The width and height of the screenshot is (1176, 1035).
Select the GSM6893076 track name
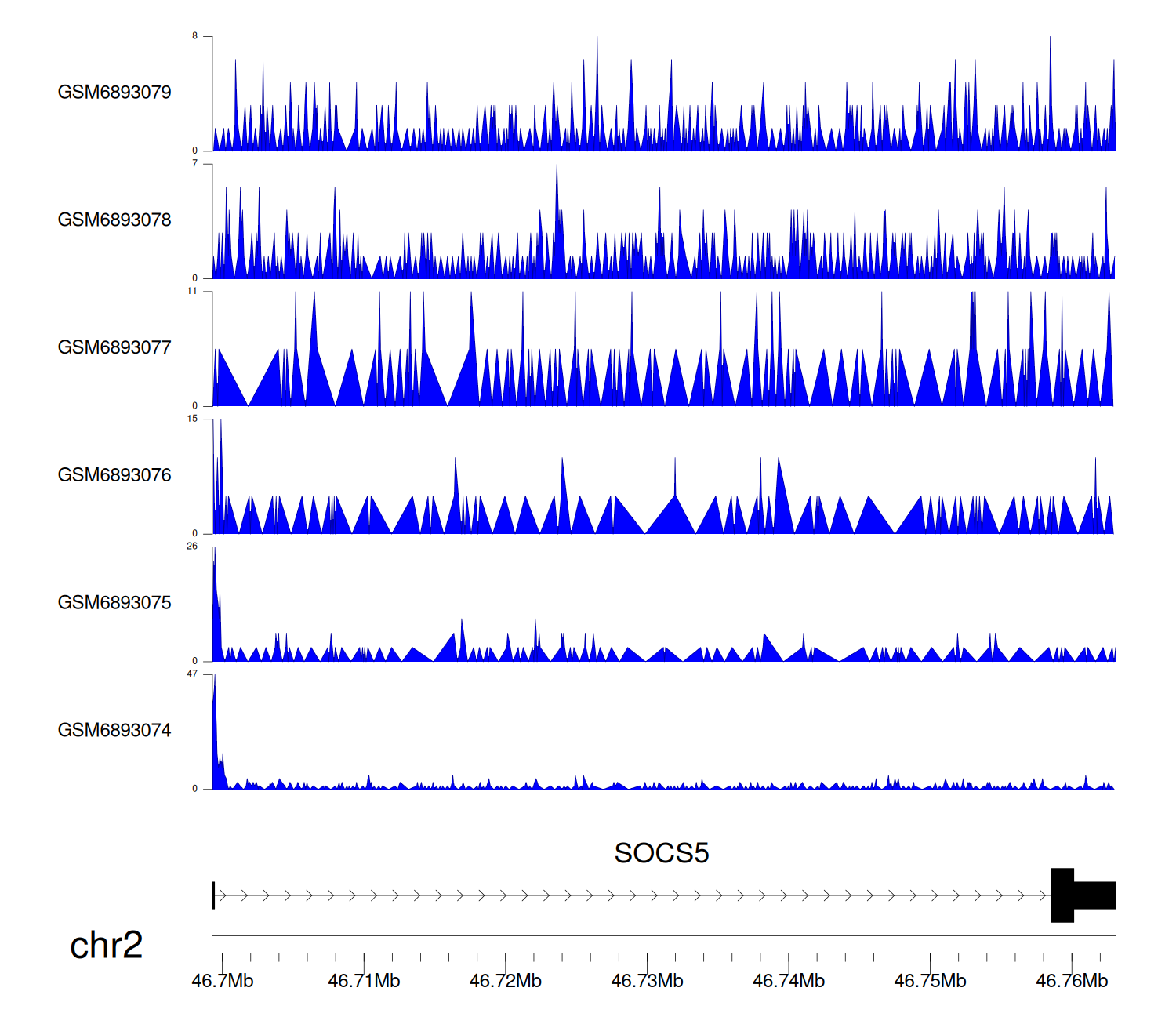click(114, 475)
